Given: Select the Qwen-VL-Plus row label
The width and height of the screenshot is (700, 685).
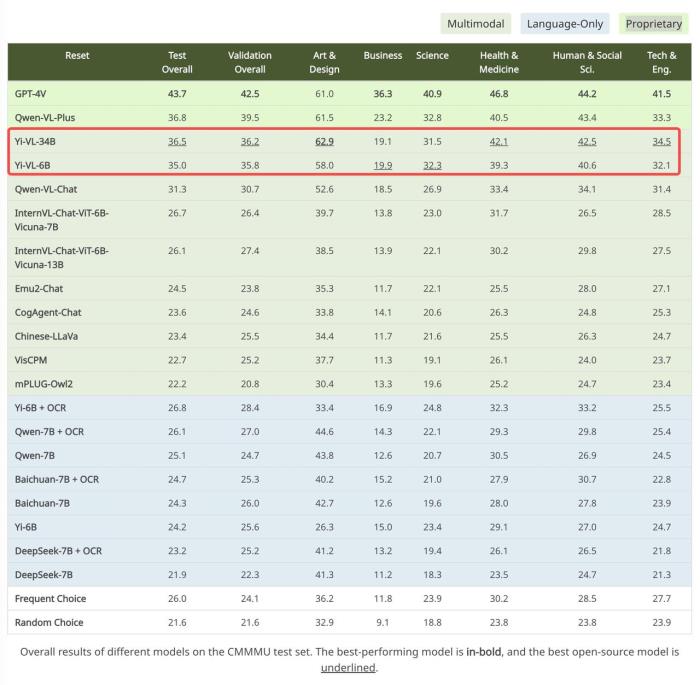Looking at the screenshot, I should (x=45, y=118).
